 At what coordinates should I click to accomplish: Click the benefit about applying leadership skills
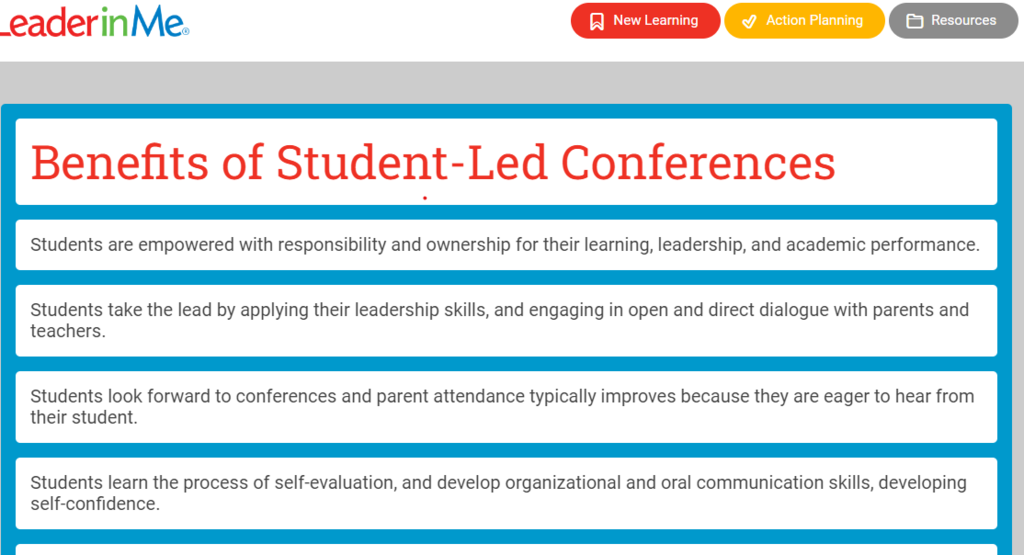click(506, 321)
